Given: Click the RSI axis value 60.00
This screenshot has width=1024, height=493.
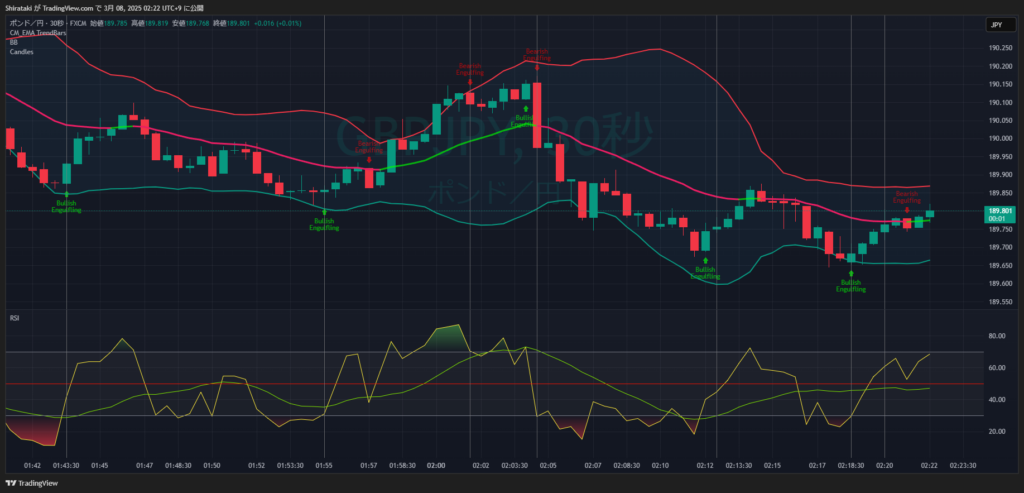Looking at the screenshot, I should (x=996, y=368).
